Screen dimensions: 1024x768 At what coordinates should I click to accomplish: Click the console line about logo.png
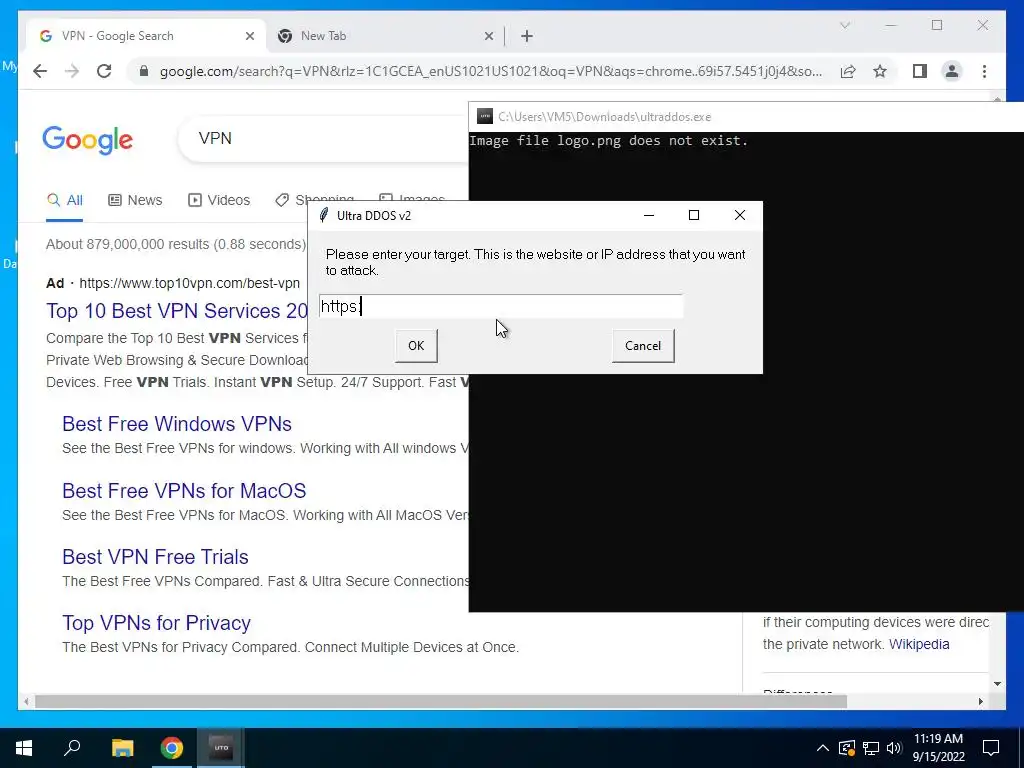coord(608,140)
